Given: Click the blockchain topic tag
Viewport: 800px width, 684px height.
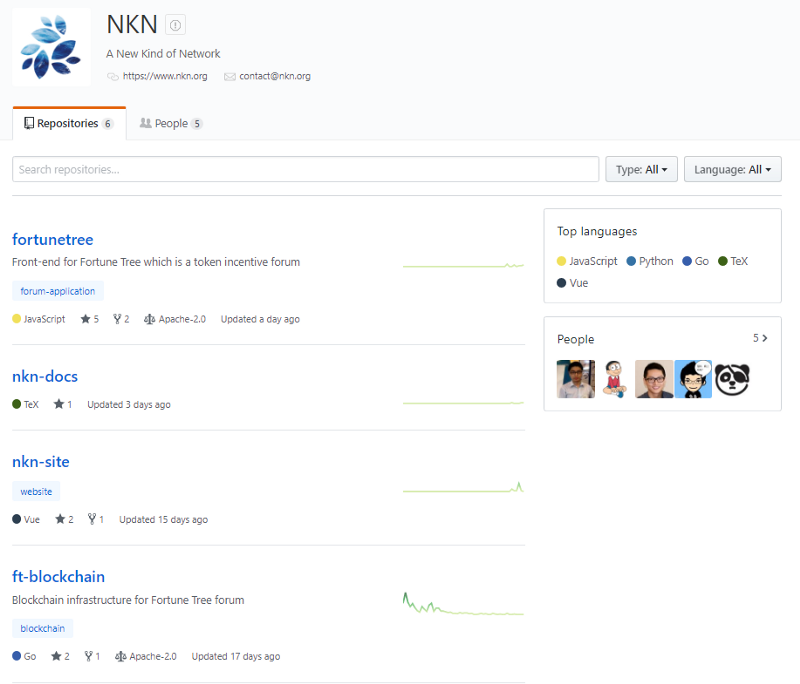Looking at the screenshot, I should pyautogui.click(x=42, y=628).
